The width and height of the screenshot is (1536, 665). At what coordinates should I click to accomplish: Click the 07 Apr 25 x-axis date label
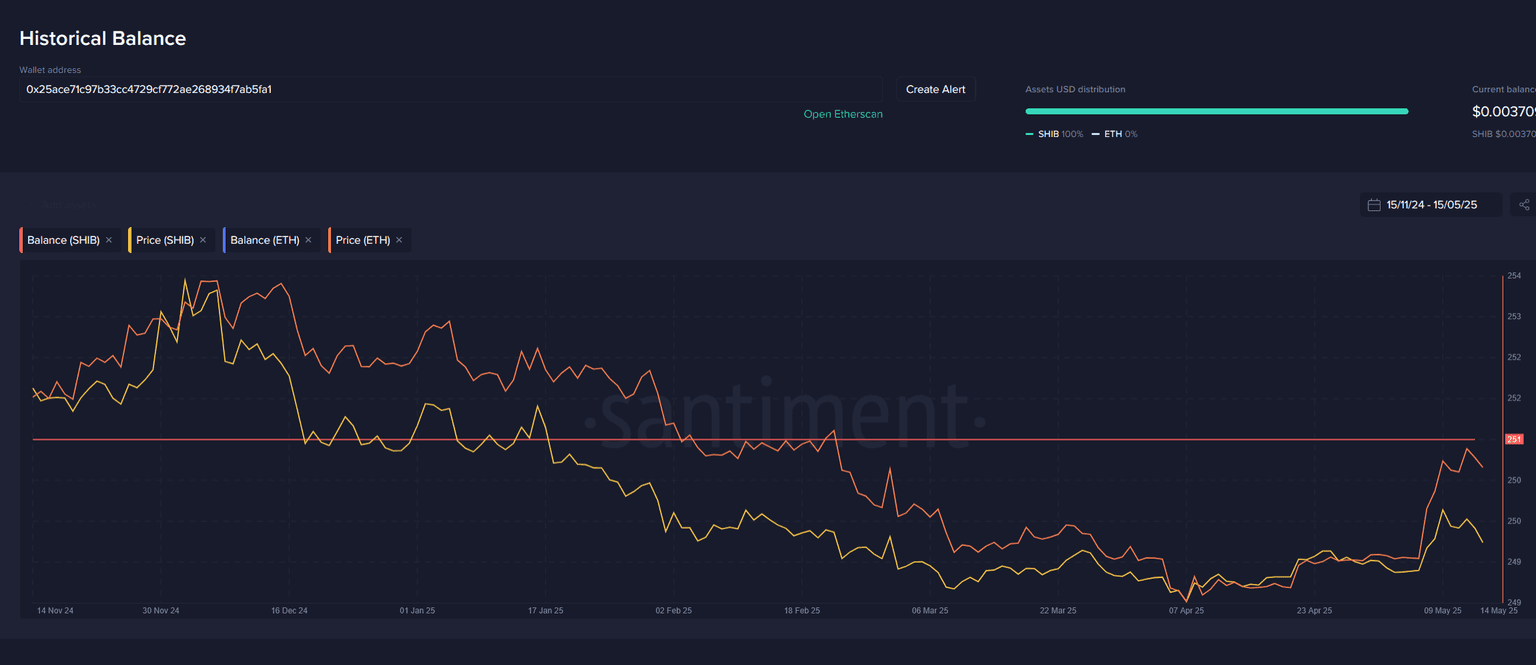(1186, 610)
